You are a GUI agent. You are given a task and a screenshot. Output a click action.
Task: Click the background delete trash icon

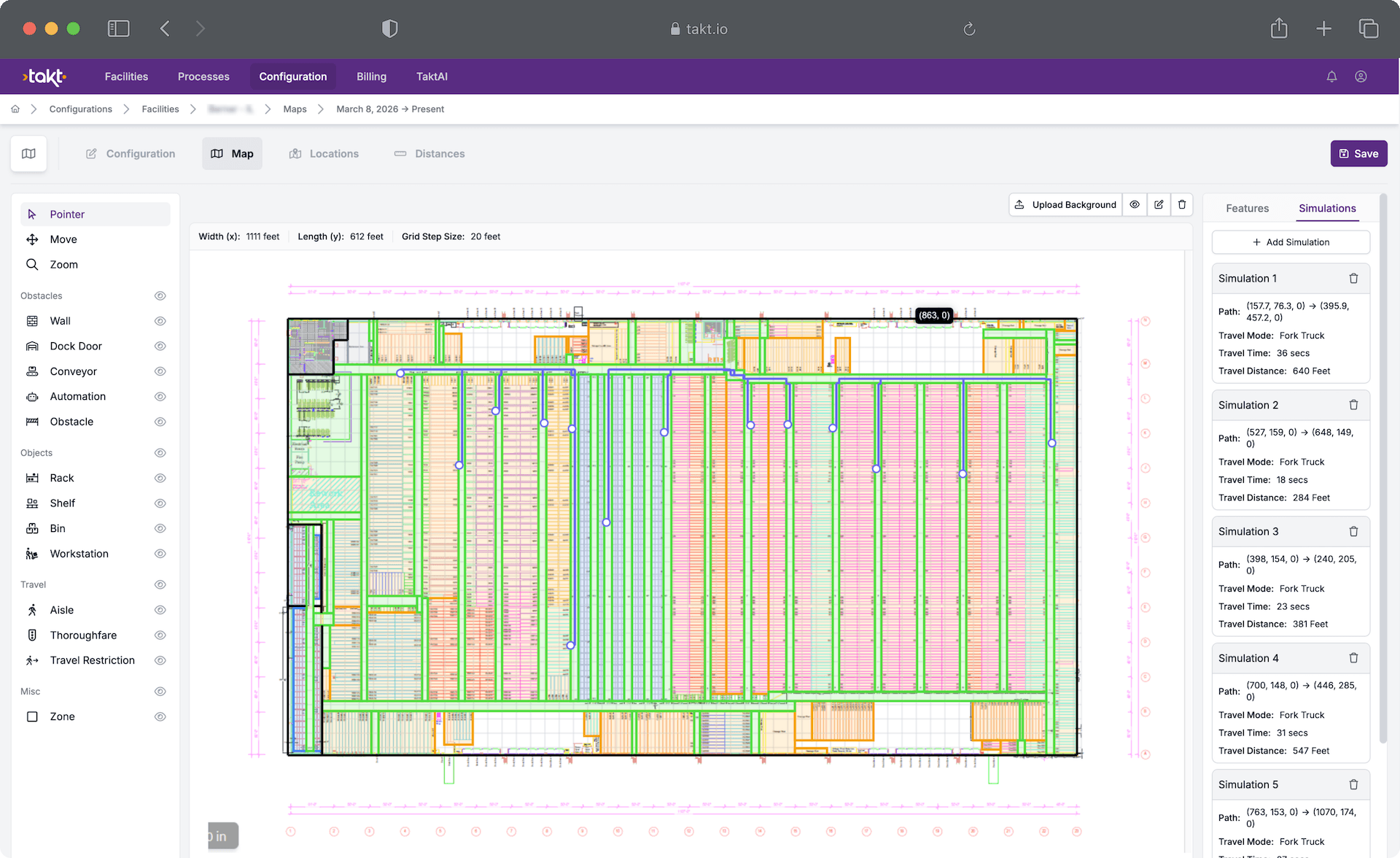point(1182,205)
